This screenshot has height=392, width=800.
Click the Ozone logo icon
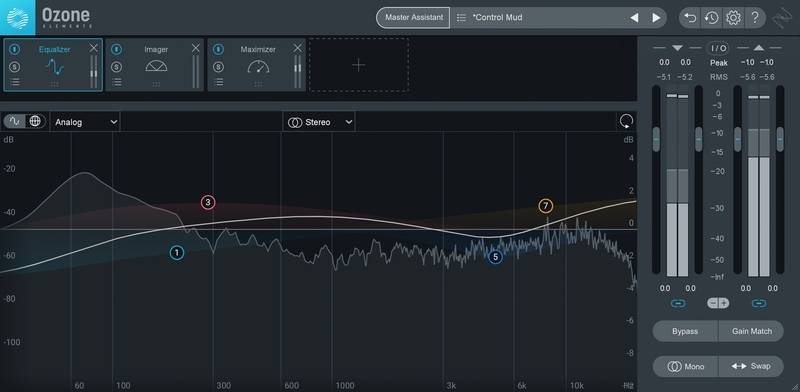tap(17, 17)
